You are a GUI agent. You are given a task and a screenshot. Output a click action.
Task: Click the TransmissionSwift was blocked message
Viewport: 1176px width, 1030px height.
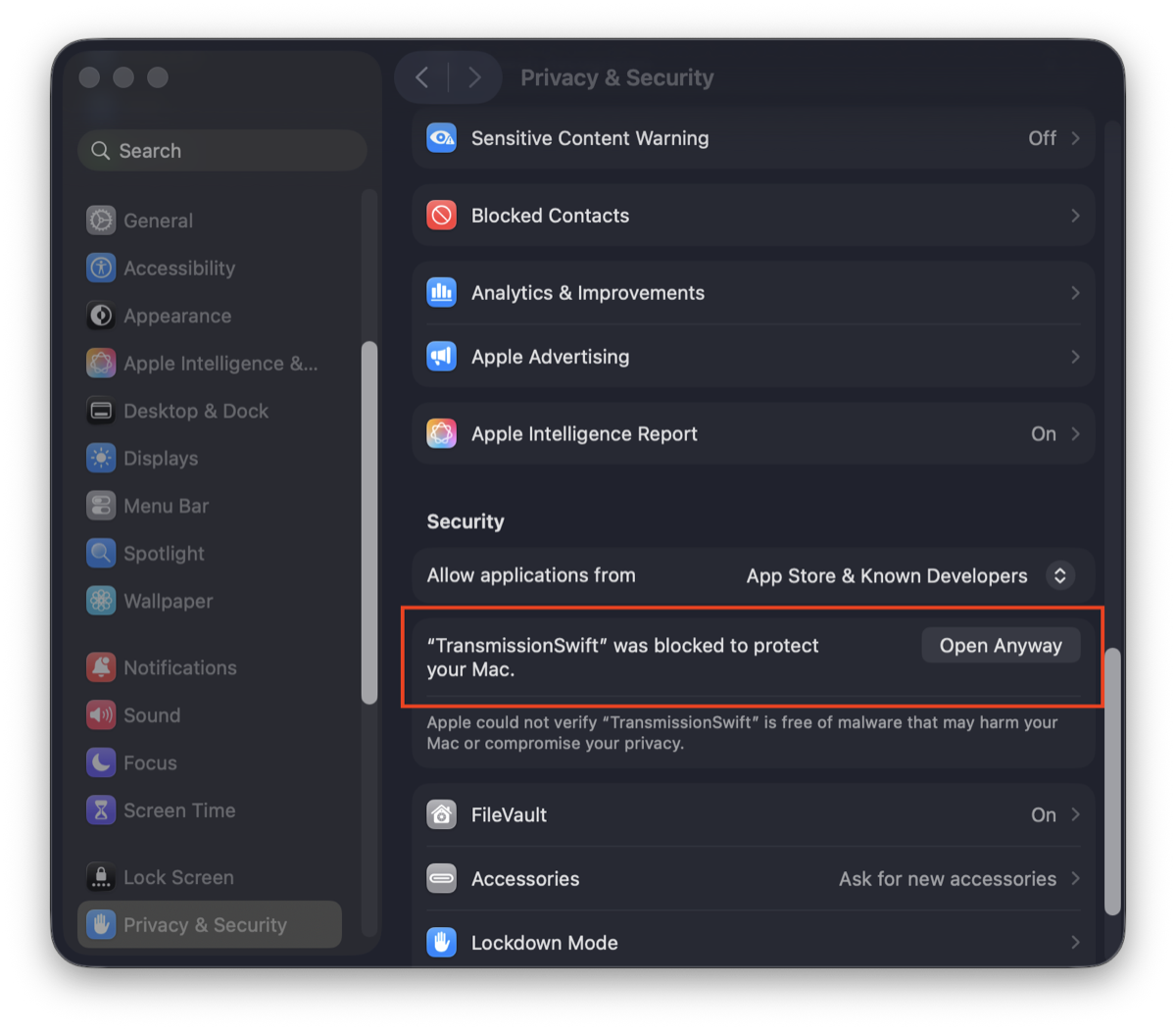[622, 658]
